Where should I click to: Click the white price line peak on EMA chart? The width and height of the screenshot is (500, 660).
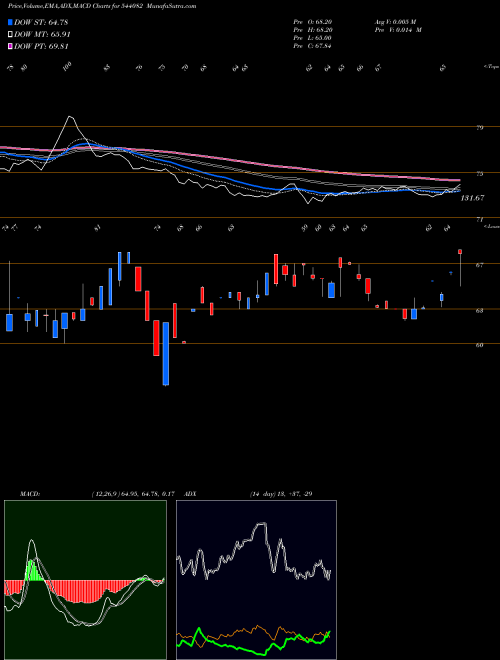[71, 118]
